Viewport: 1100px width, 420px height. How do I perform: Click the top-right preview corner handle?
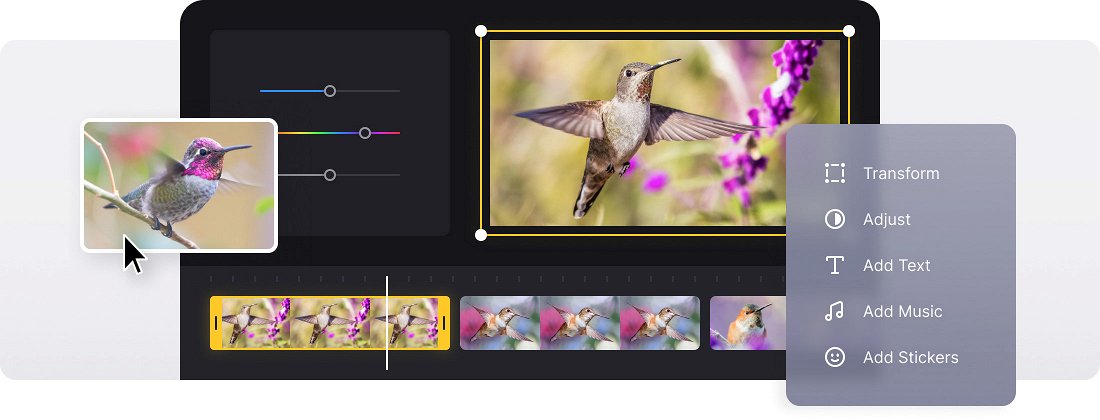849,31
